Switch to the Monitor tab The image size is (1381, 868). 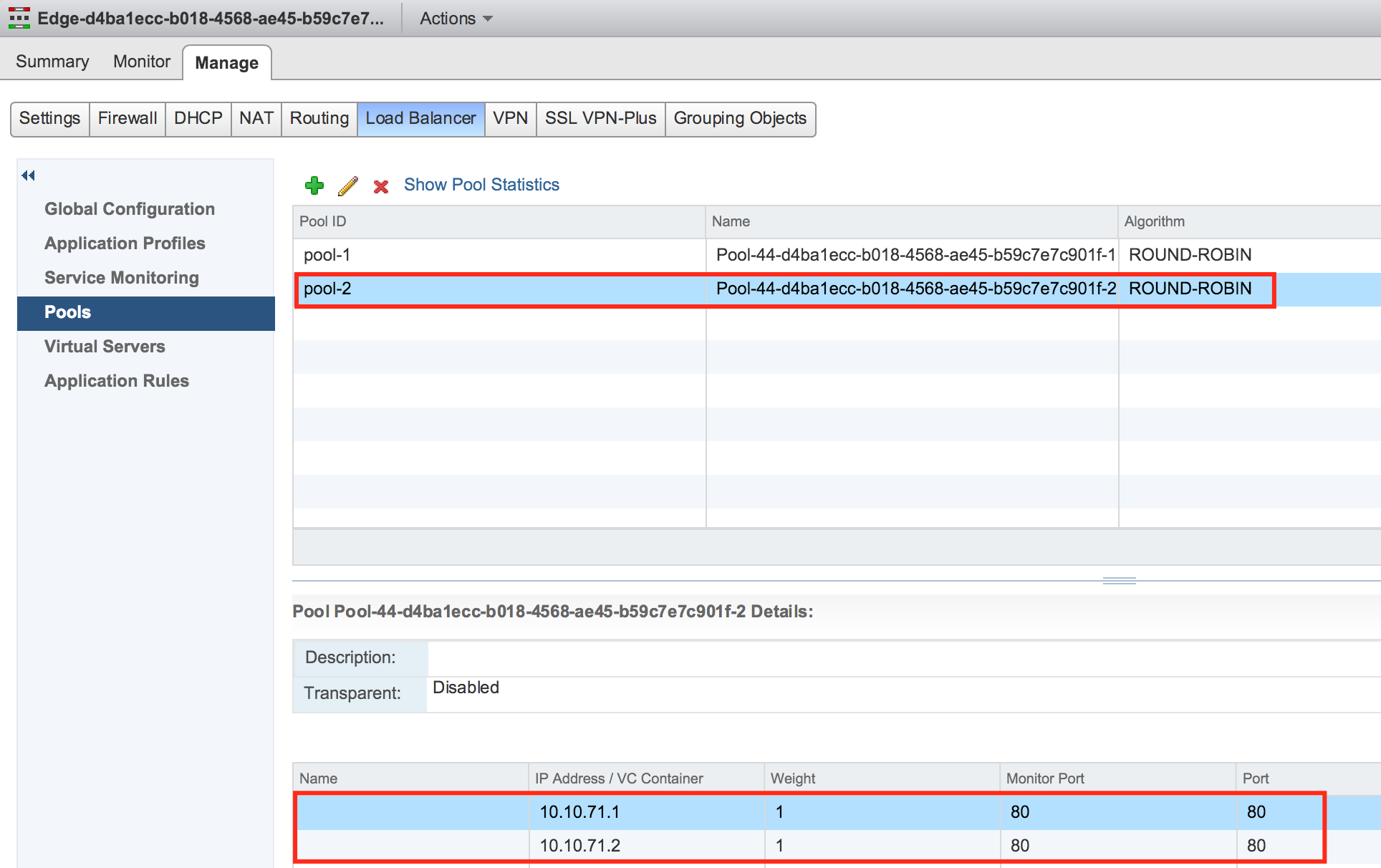point(142,62)
